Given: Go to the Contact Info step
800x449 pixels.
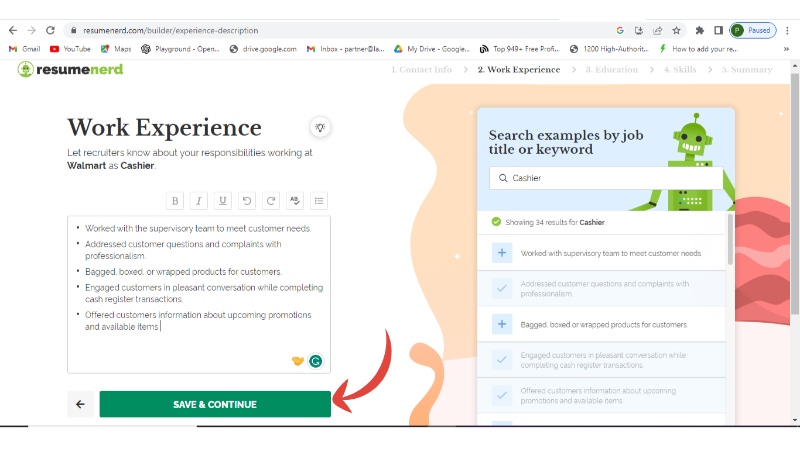Looking at the screenshot, I should [421, 70].
